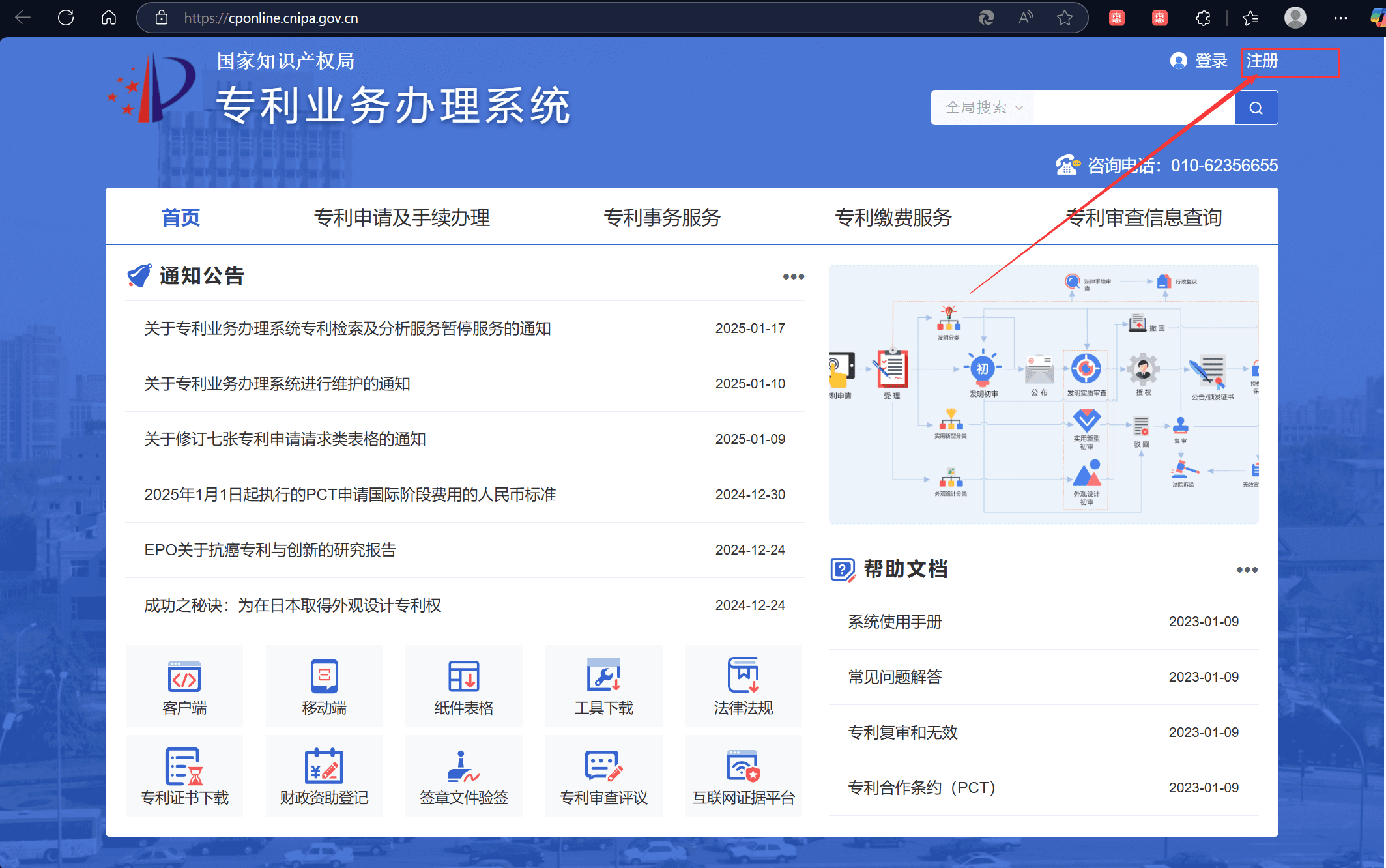Screen dimensions: 1386x868
Task: Click the browser refresh icon
Action: point(66,18)
